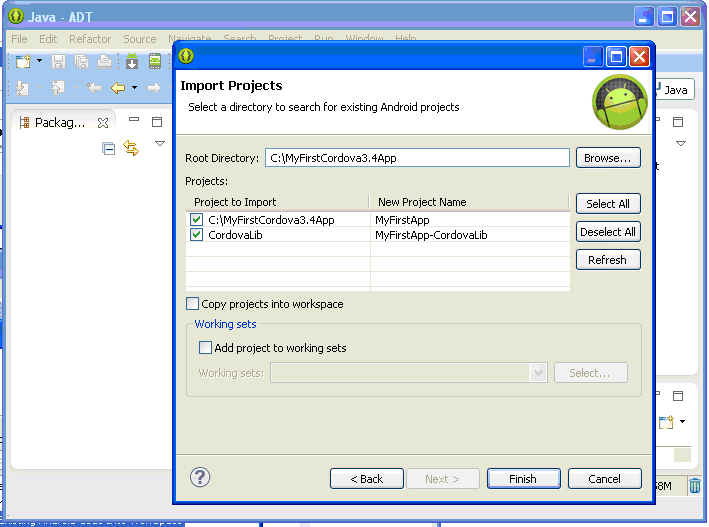Click the Previous Annotation toolbar icon
The image size is (709, 527).
(x=58, y=87)
